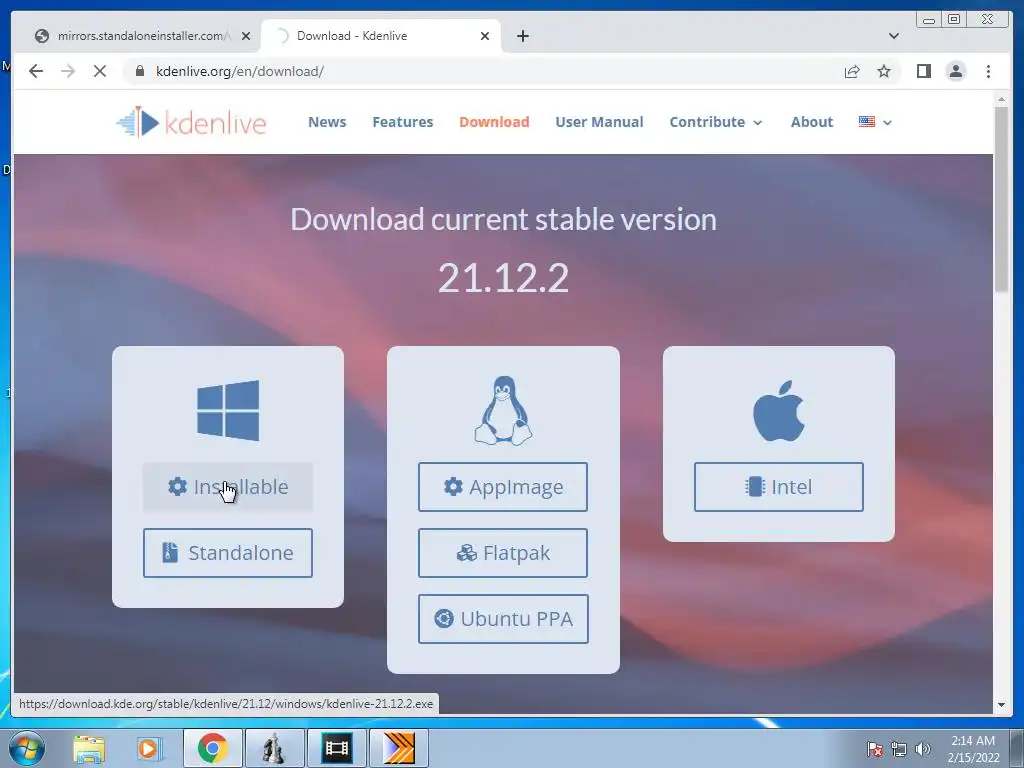
Task: Select the Download - Kdenlive tab
Action: 381,36
